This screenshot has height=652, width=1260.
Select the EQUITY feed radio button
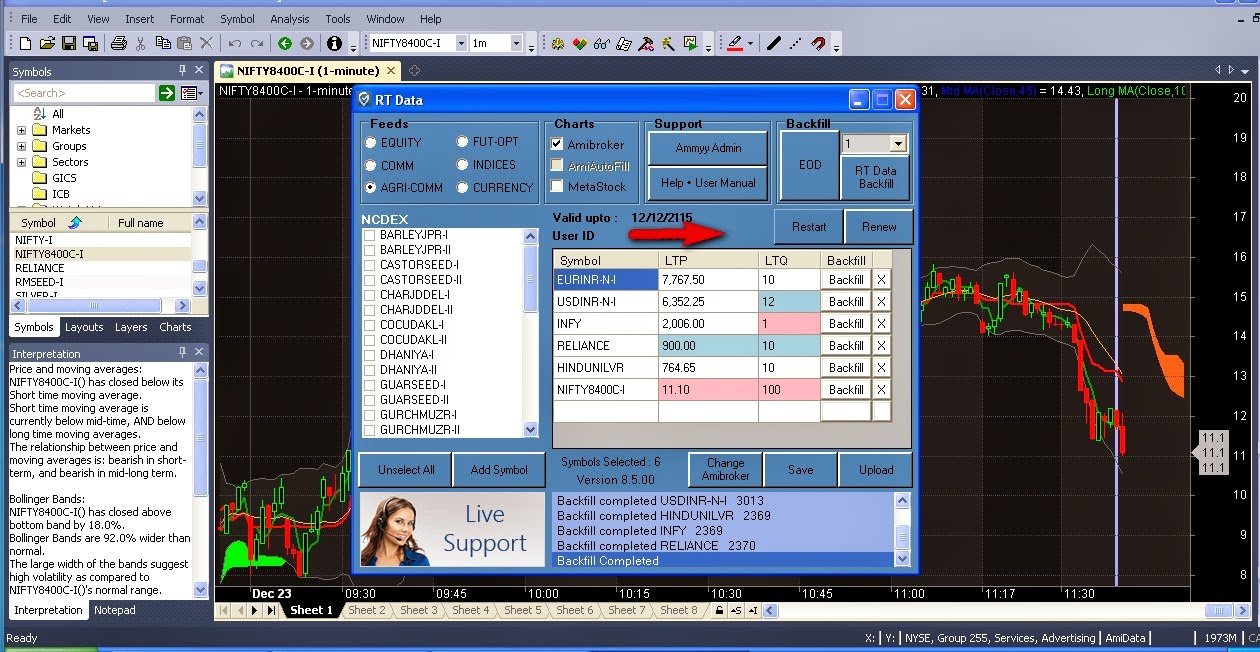[x=371, y=143]
